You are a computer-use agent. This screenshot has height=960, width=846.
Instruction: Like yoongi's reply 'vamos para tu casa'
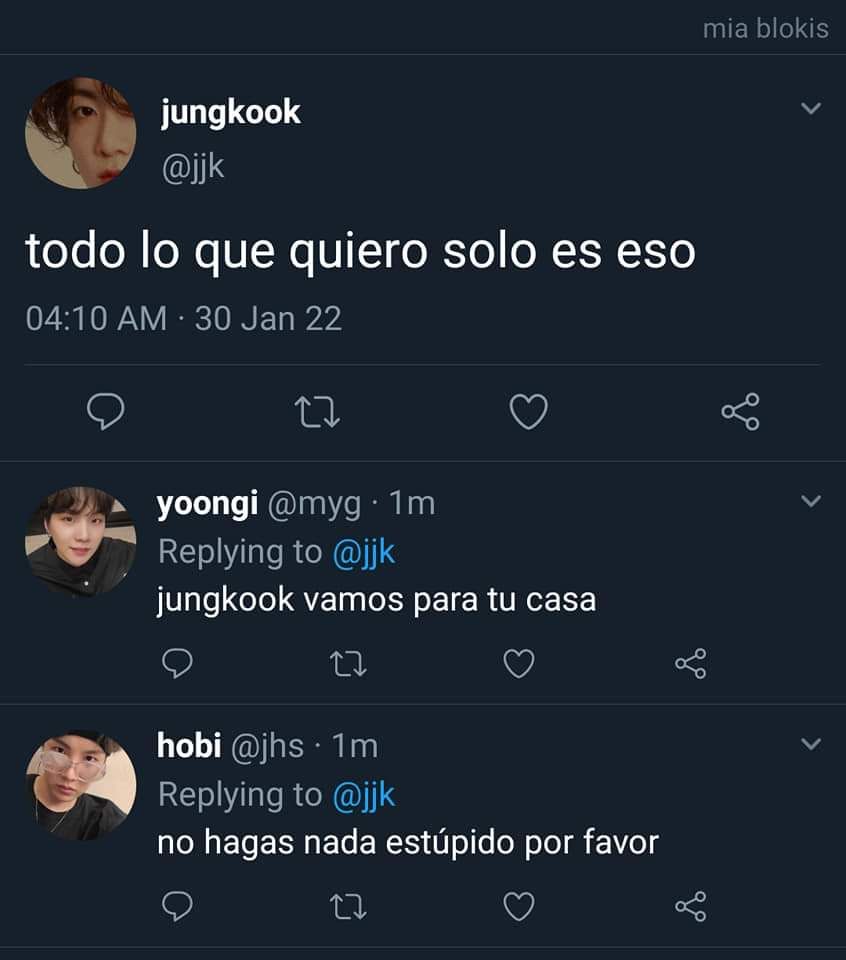click(x=519, y=664)
